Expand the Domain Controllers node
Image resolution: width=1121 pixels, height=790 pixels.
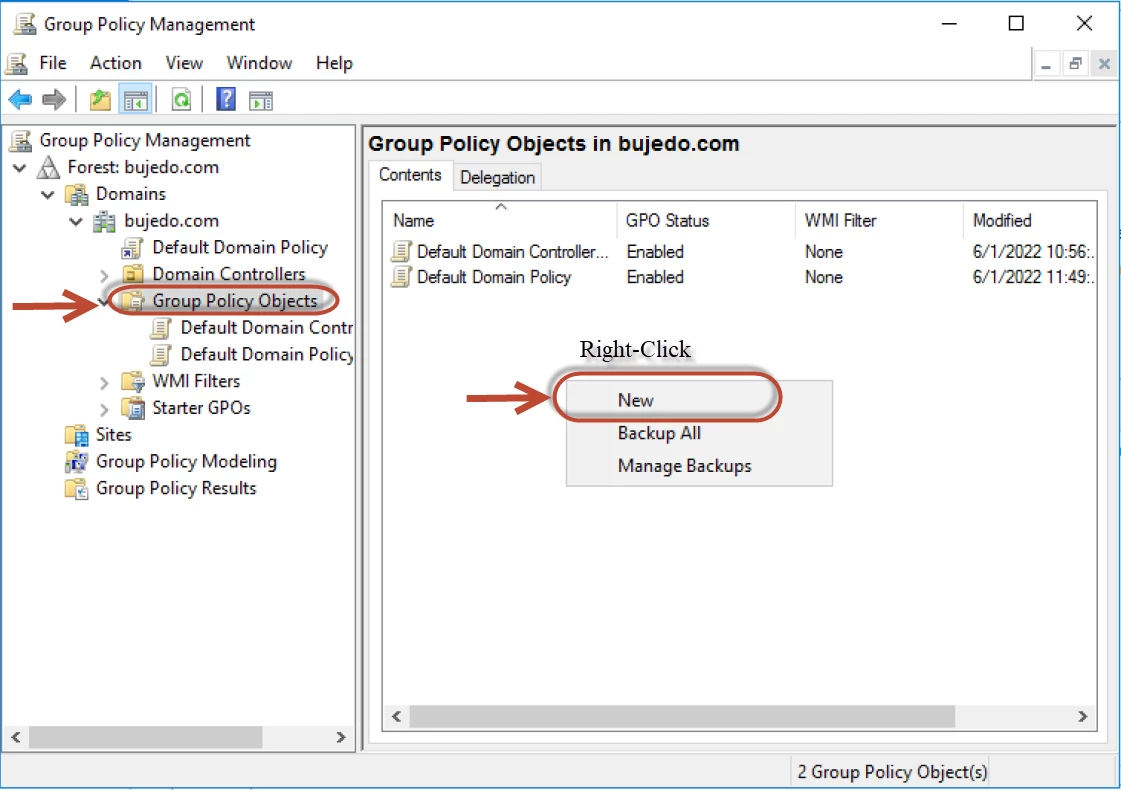pos(104,275)
